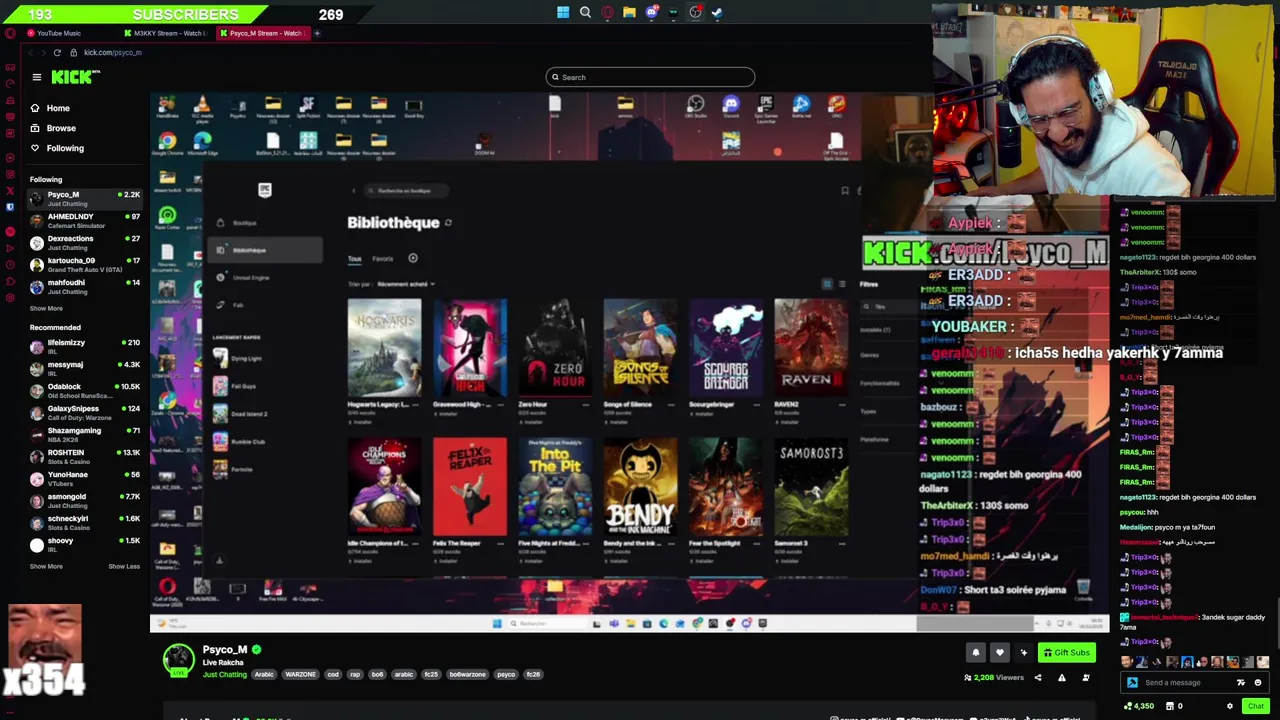Viewport: 1280px width, 720px height.
Task: Expand Following list with Show More
Action: [x=46, y=308]
